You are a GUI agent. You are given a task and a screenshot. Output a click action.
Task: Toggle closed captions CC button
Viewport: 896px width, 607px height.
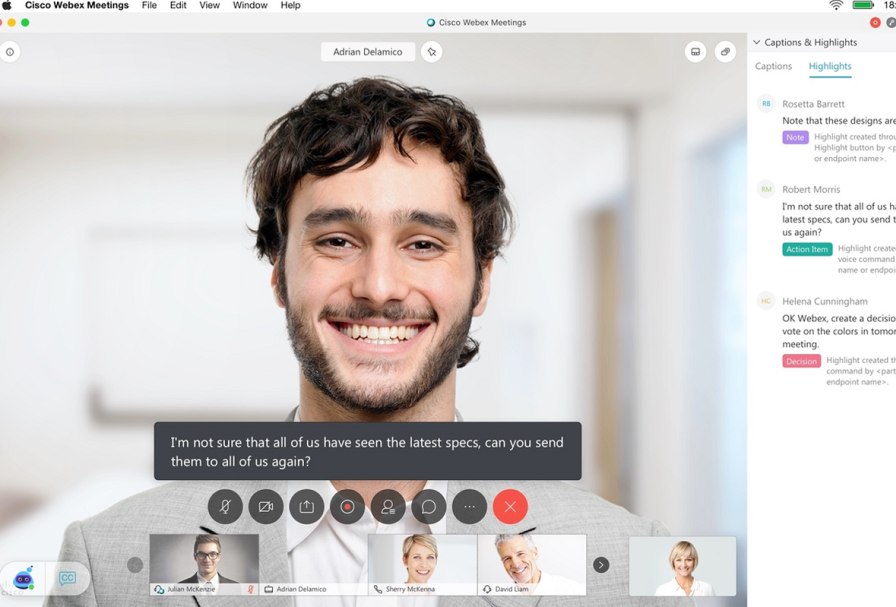pyautogui.click(x=67, y=578)
